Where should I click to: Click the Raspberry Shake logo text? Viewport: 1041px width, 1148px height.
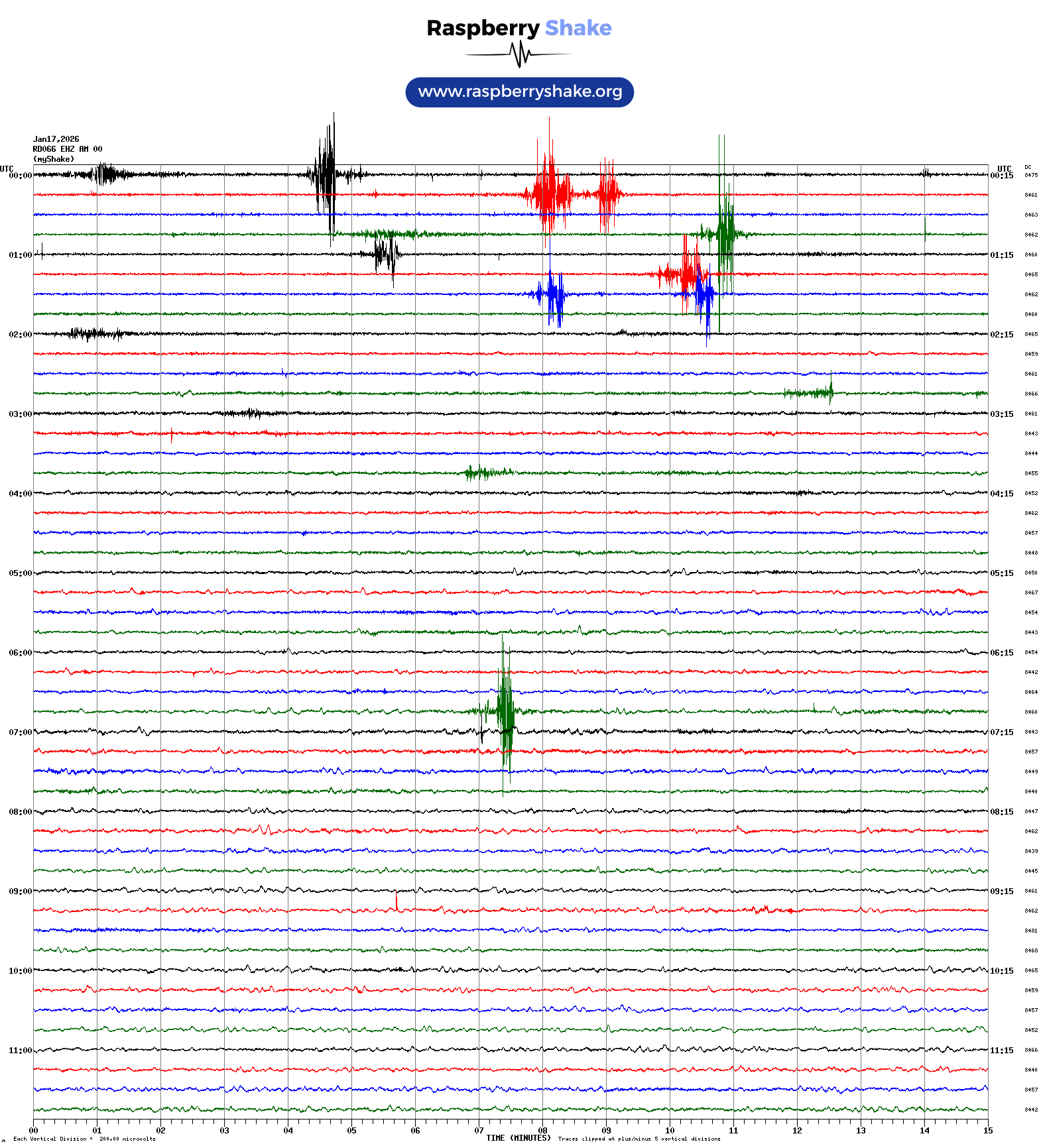coord(519,29)
